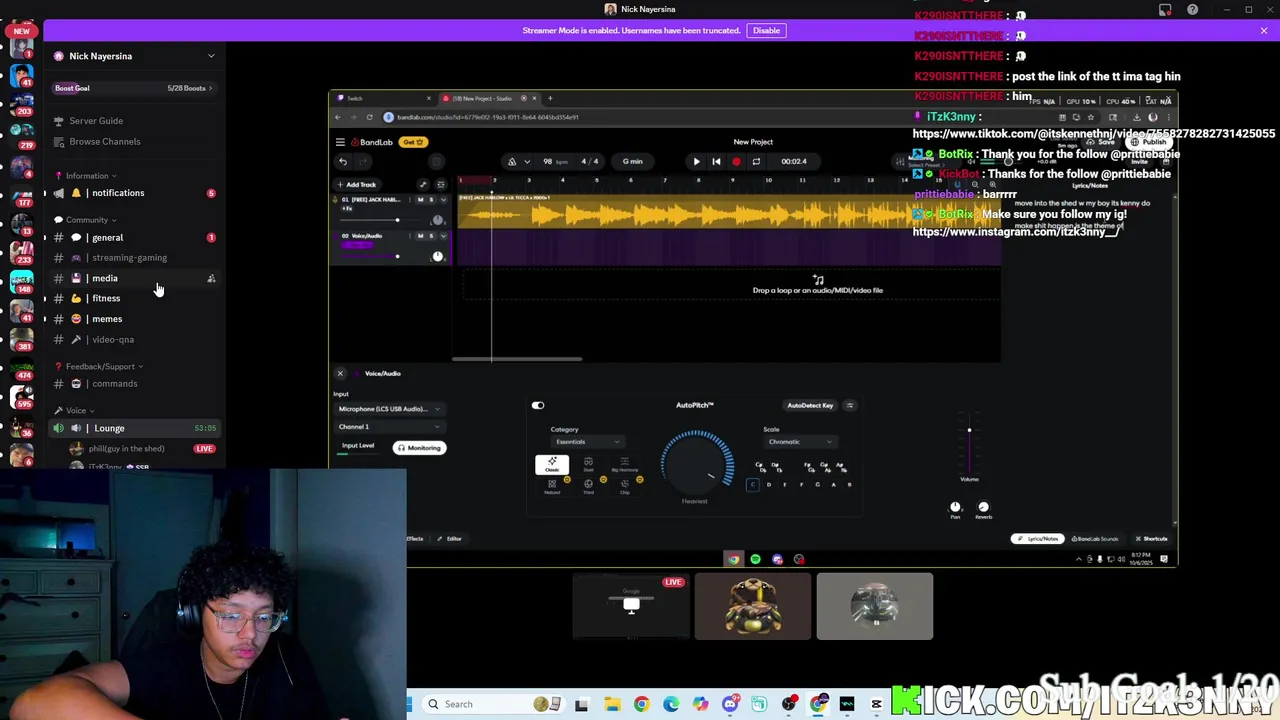Open the BandLab Sounds tab
The height and width of the screenshot is (720, 1280).
click(x=1095, y=539)
